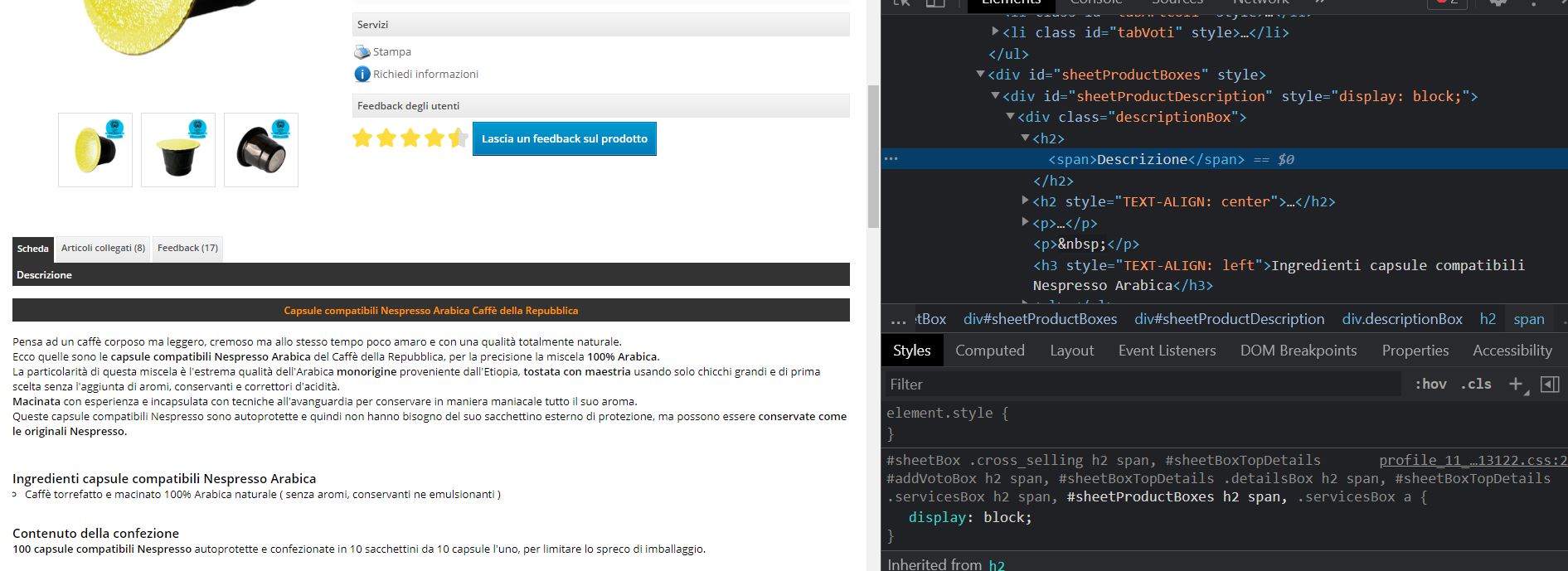Image resolution: width=1568 pixels, height=571 pixels.
Task: Toggle the computed styles sidebar pane icon
Action: [x=1550, y=384]
